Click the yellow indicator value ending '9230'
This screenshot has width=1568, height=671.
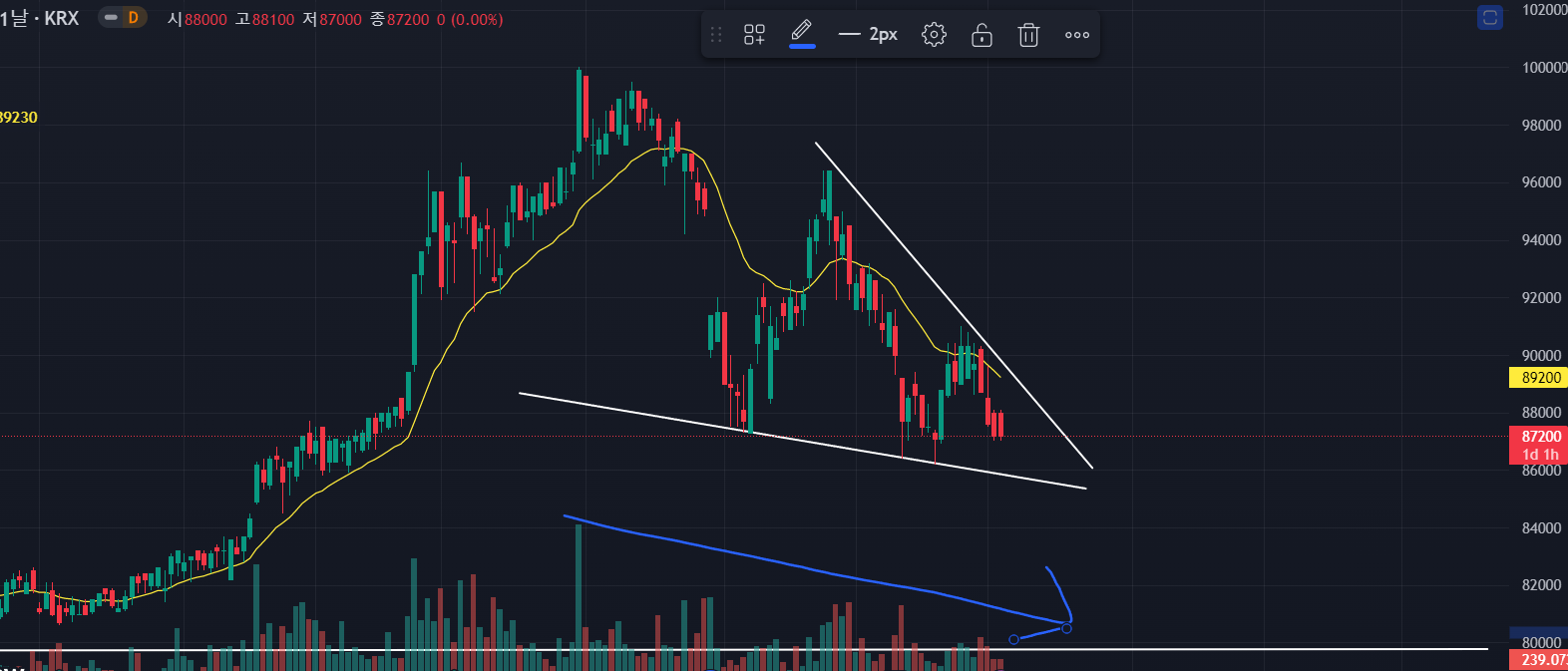tap(19, 117)
